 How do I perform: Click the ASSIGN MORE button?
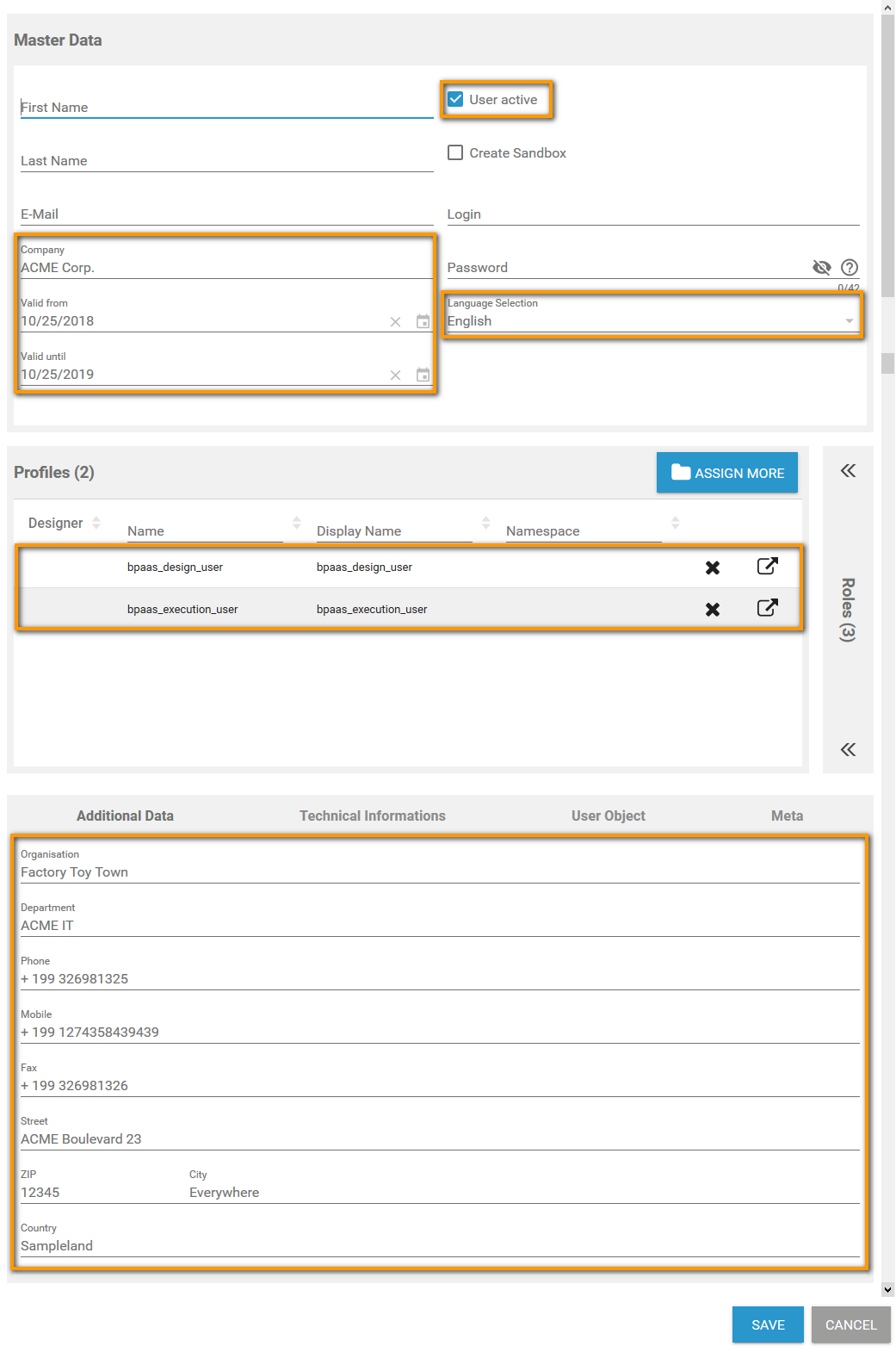[x=727, y=473]
